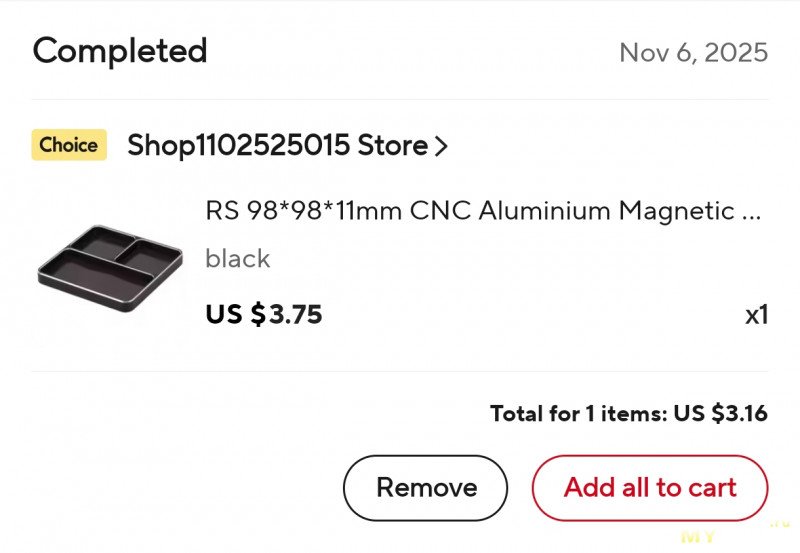The image size is (800, 553).
Task: Click the Nov 6, 2025 order date
Action: coord(693,53)
